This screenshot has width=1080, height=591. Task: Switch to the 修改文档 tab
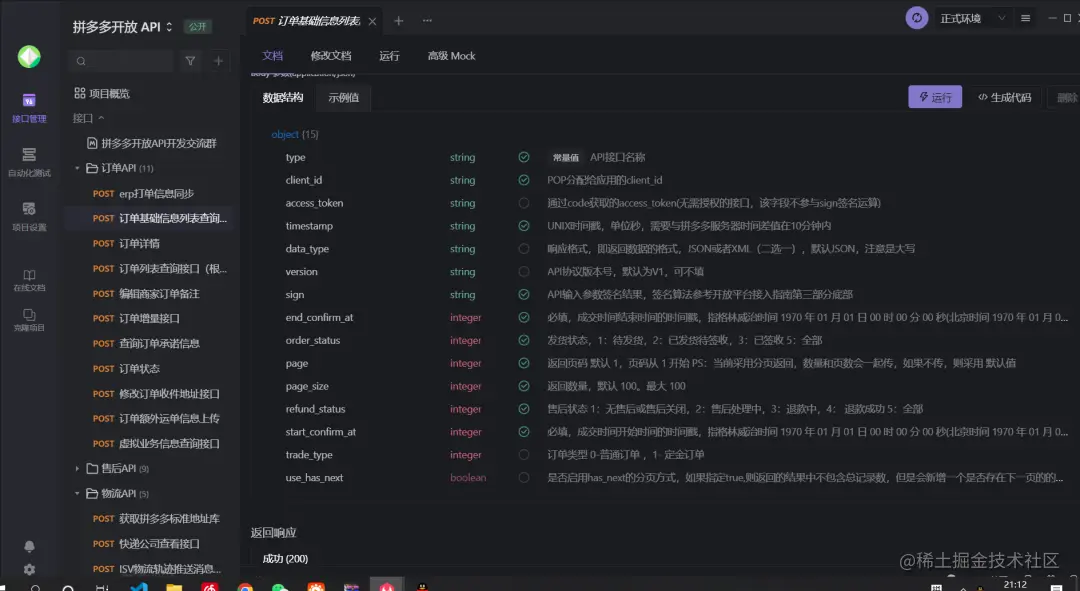(331, 56)
